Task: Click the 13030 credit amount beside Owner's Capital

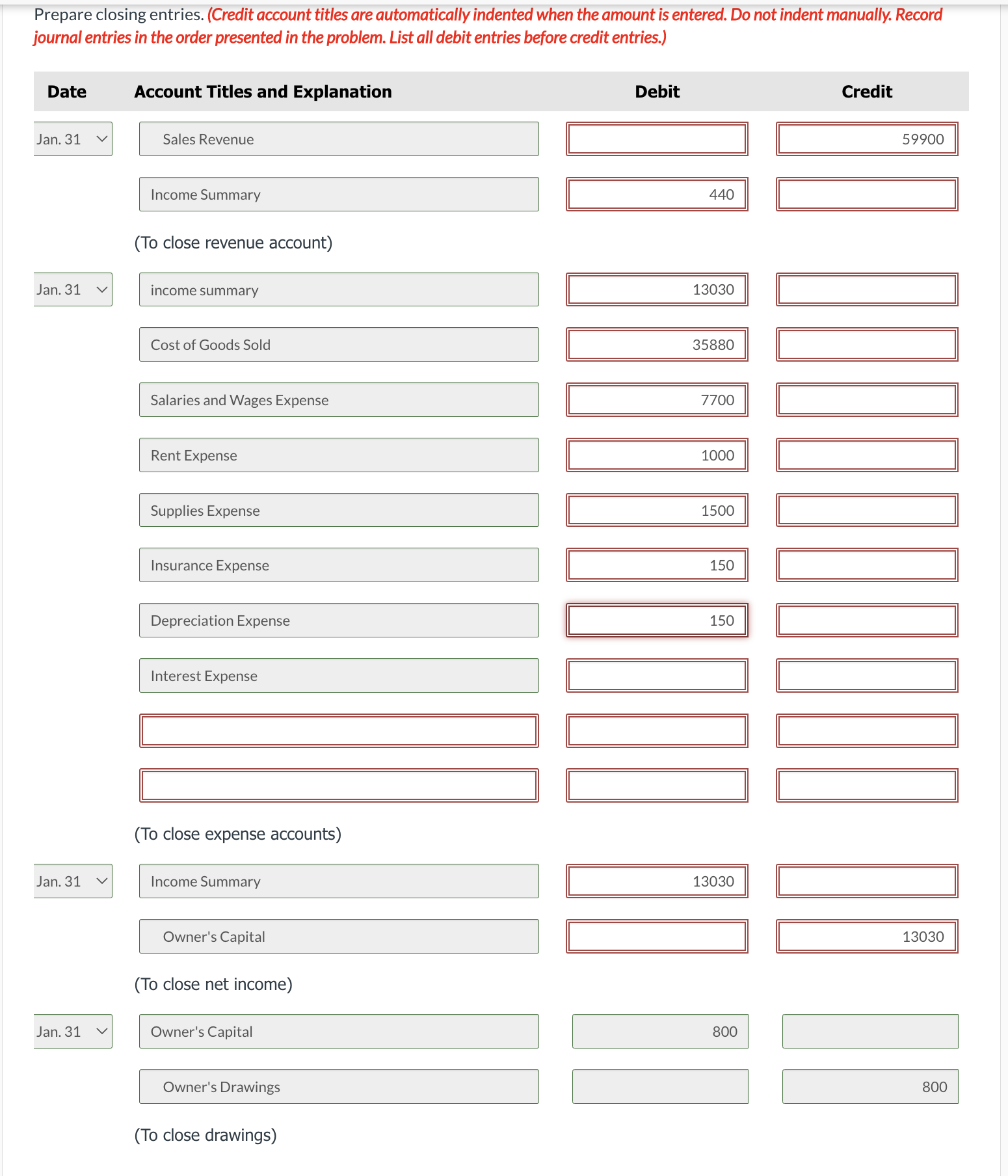Action: [x=866, y=936]
